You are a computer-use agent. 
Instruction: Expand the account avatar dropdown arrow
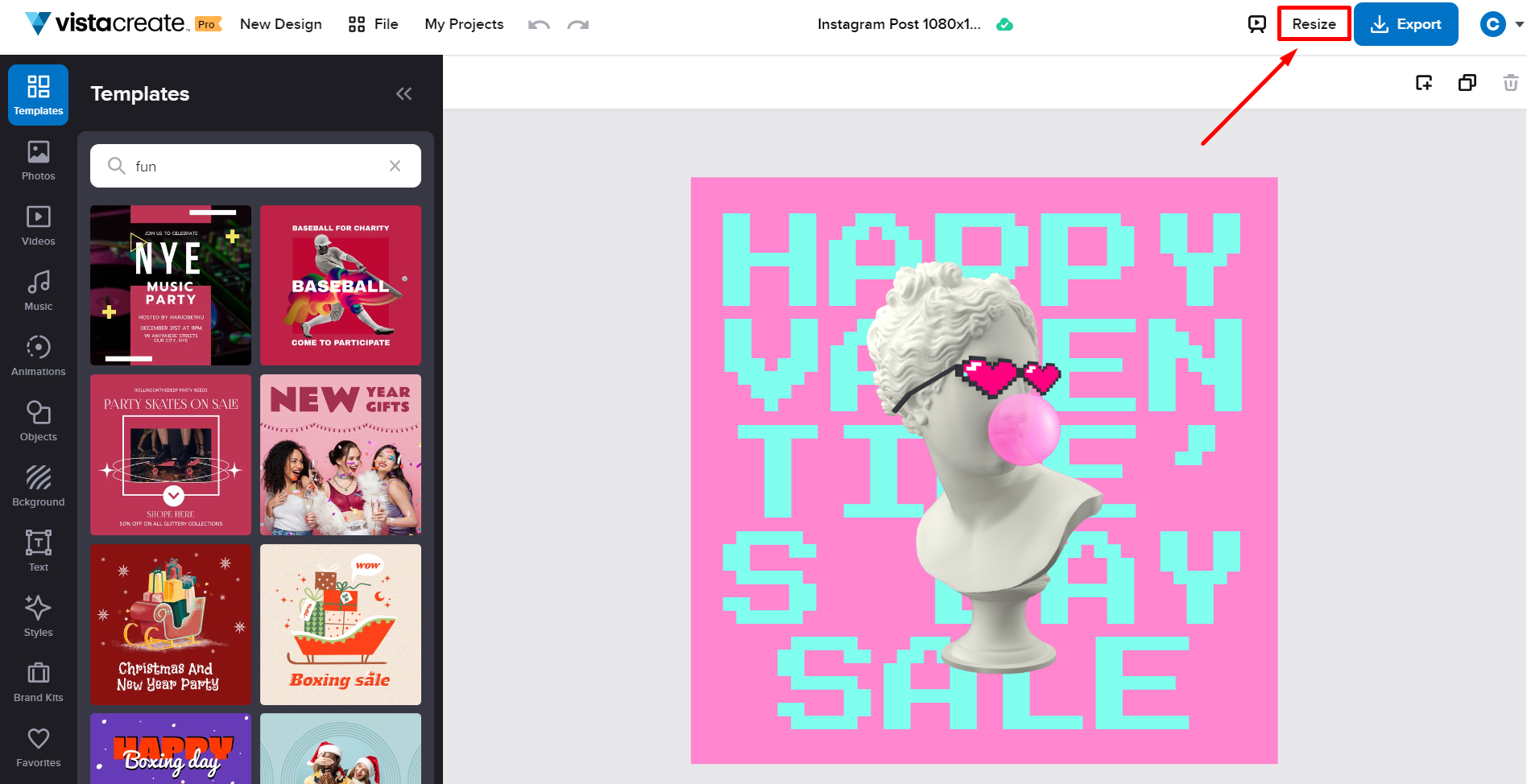(x=1519, y=24)
